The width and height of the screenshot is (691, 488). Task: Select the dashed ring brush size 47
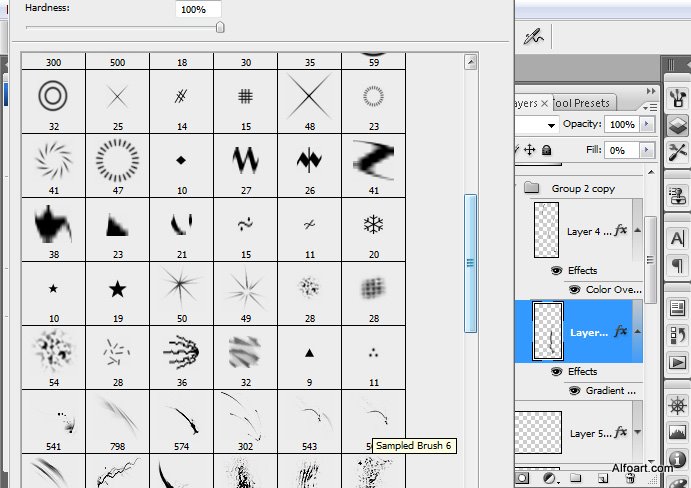117,159
